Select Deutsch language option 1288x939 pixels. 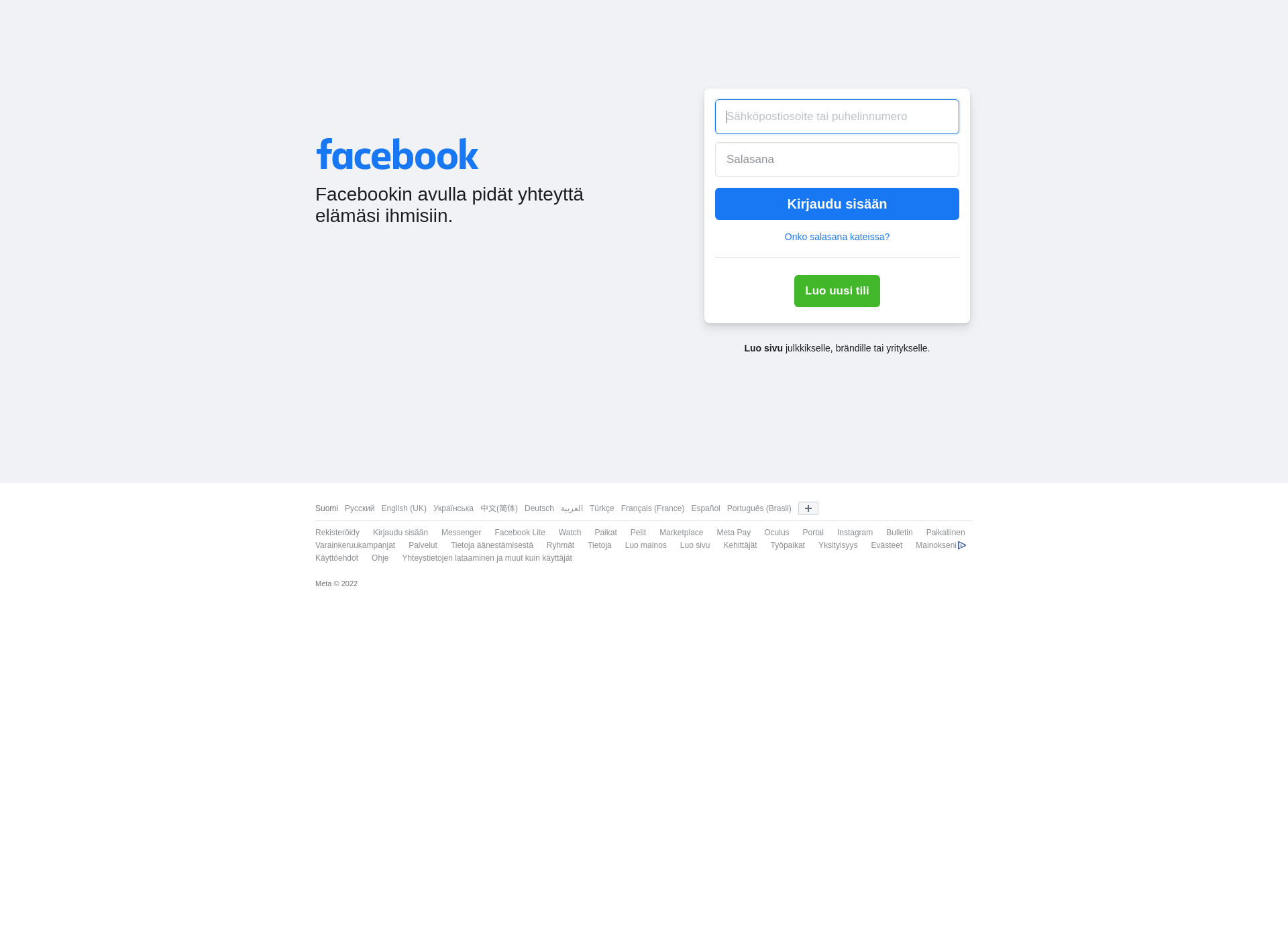click(x=538, y=508)
